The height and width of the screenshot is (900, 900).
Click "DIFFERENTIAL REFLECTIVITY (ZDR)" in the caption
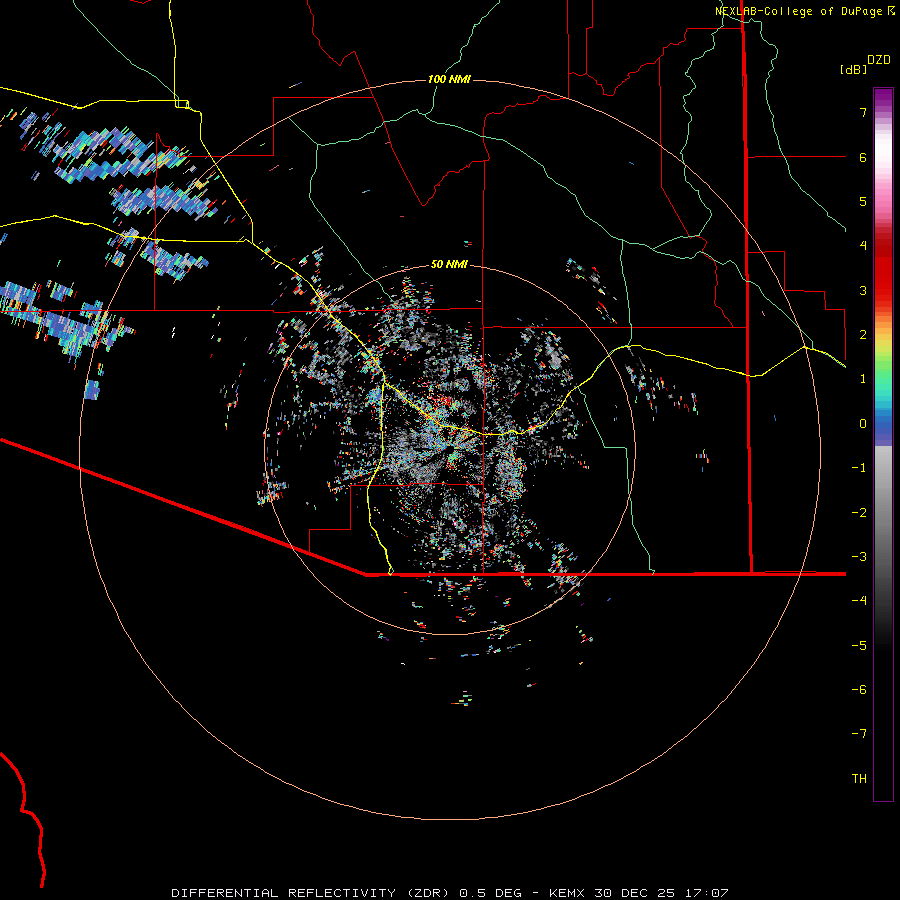point(313,893)
